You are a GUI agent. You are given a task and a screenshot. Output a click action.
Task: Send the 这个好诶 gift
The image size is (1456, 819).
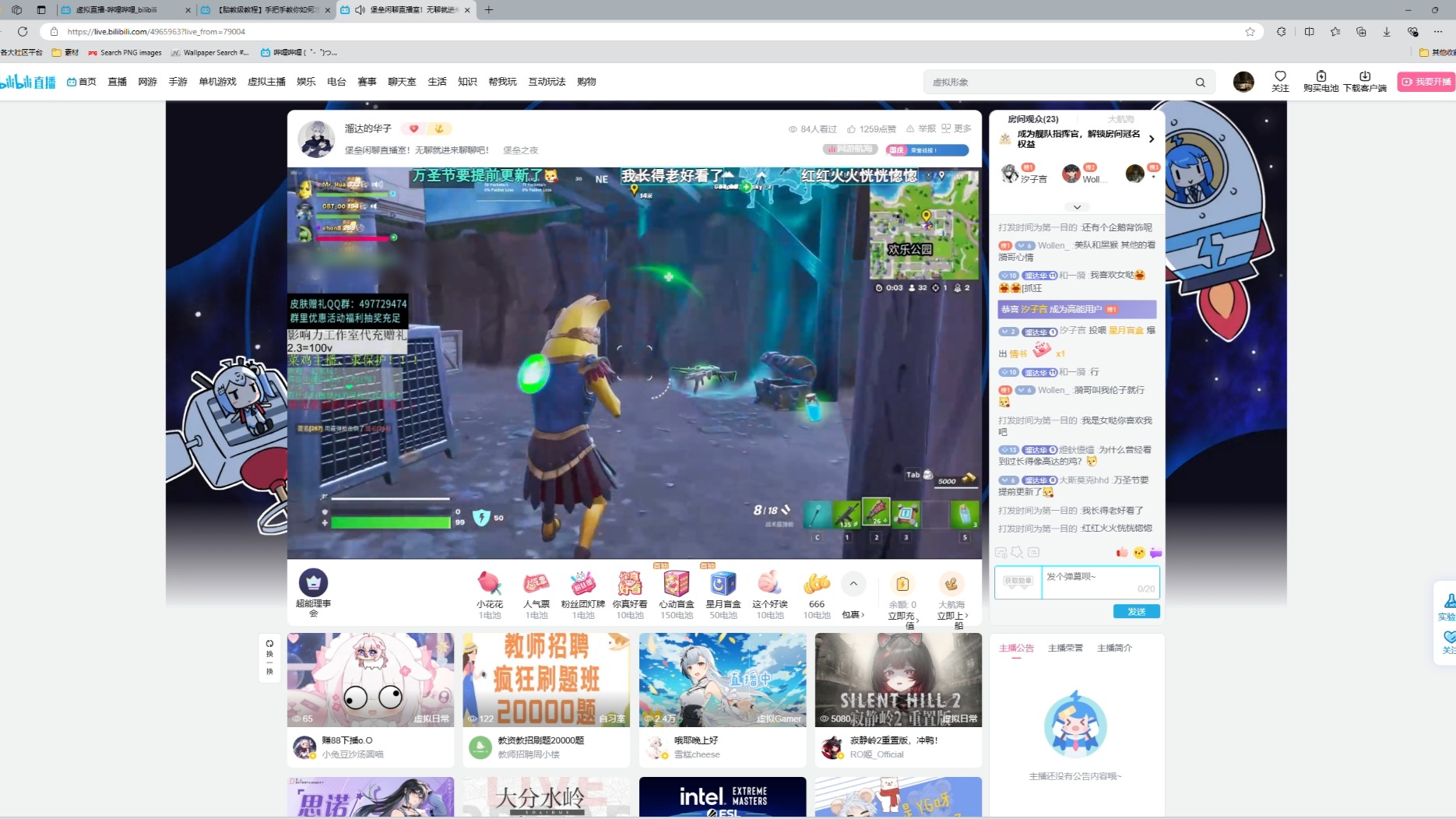(x=770, y=596)
